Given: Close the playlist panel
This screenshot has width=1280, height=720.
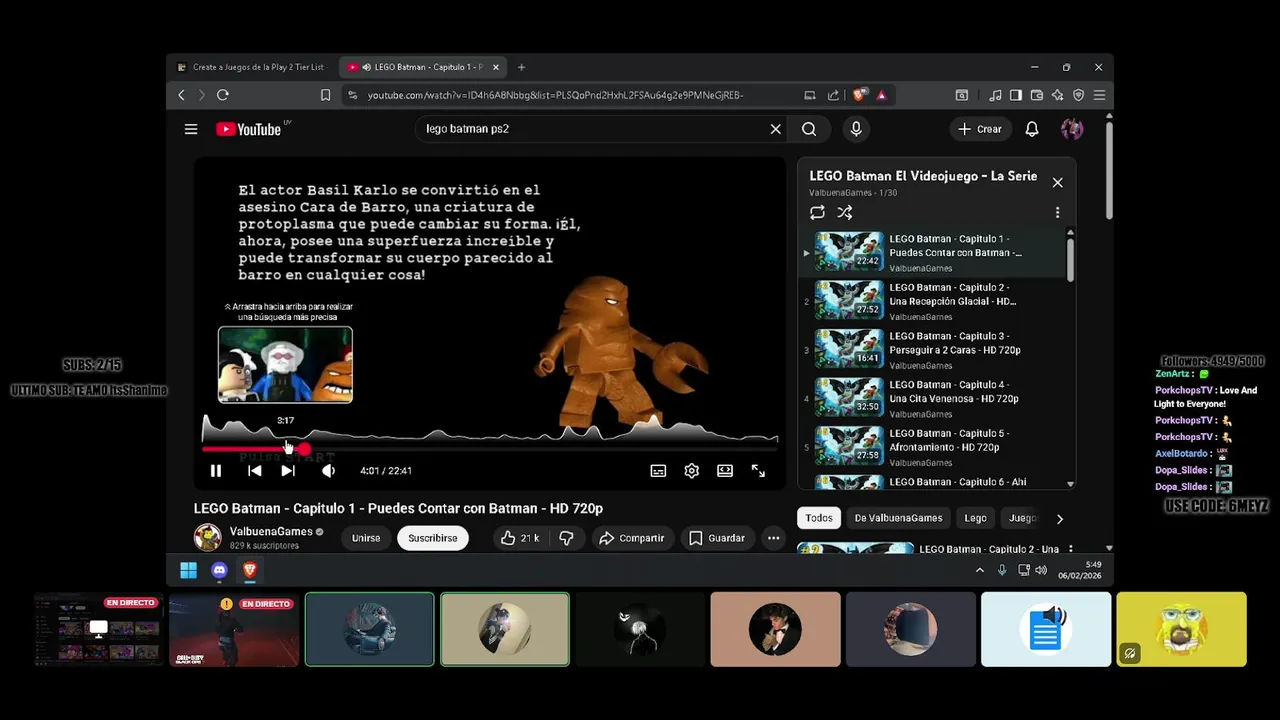Looking at the screenshot, I should [1057, 183].
